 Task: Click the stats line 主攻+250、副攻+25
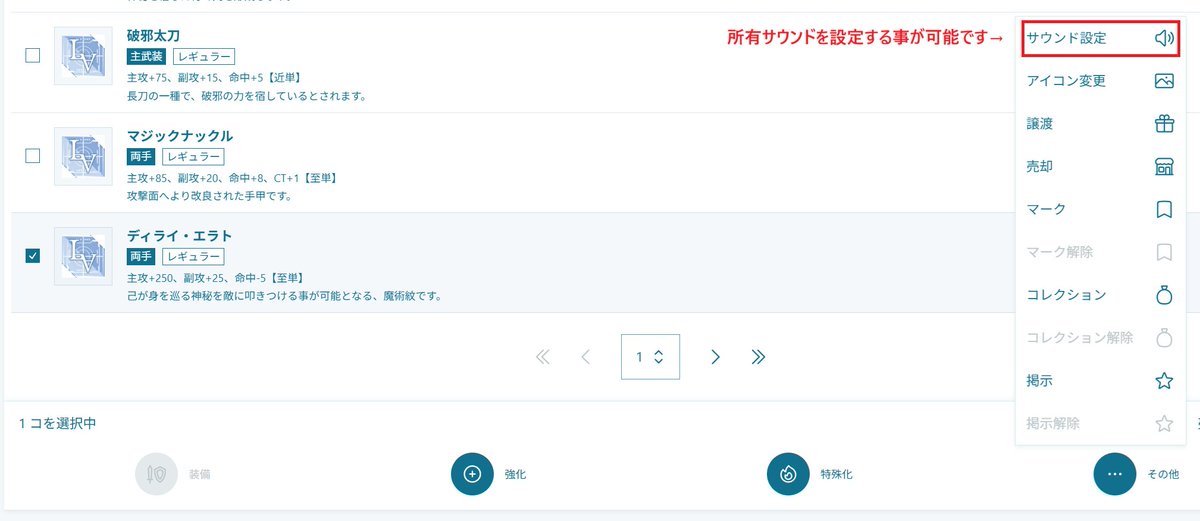(215, 277)
